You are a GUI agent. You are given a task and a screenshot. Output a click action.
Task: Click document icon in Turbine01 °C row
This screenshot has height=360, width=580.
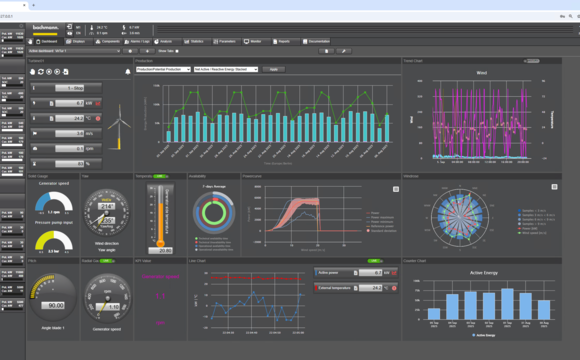(x=51, y=118)
